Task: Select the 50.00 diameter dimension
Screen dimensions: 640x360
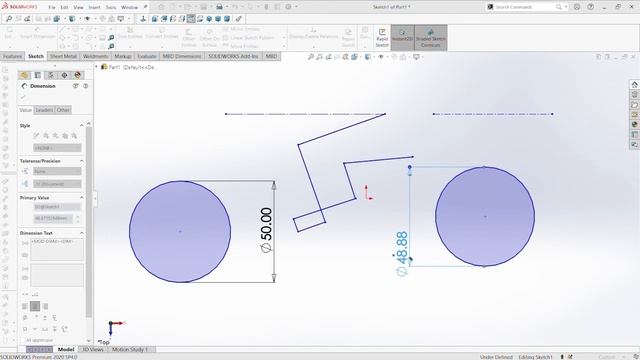Action: [266, 230]
